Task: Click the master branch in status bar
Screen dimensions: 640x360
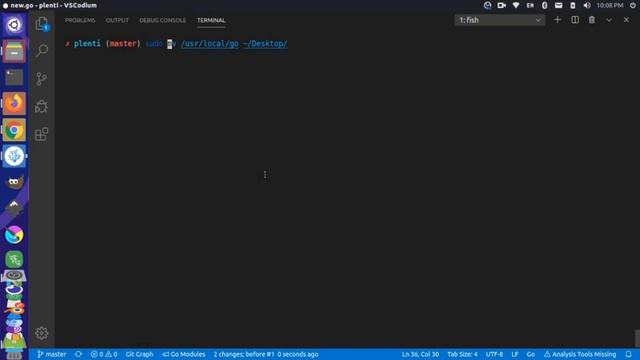Action: [x=51, y=354]
